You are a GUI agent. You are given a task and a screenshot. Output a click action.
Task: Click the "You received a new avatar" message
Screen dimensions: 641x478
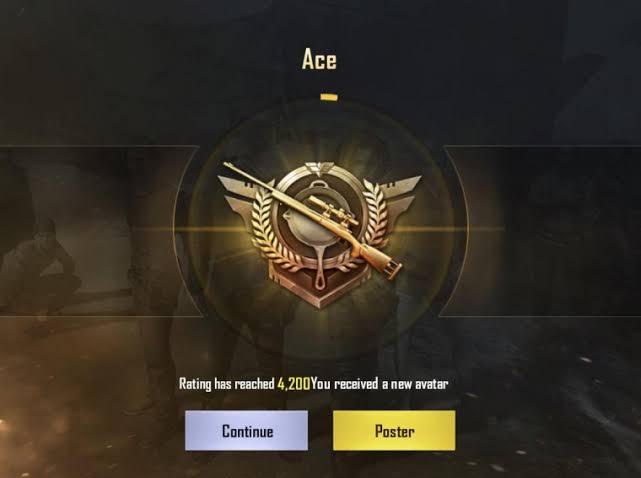(379, 384)
